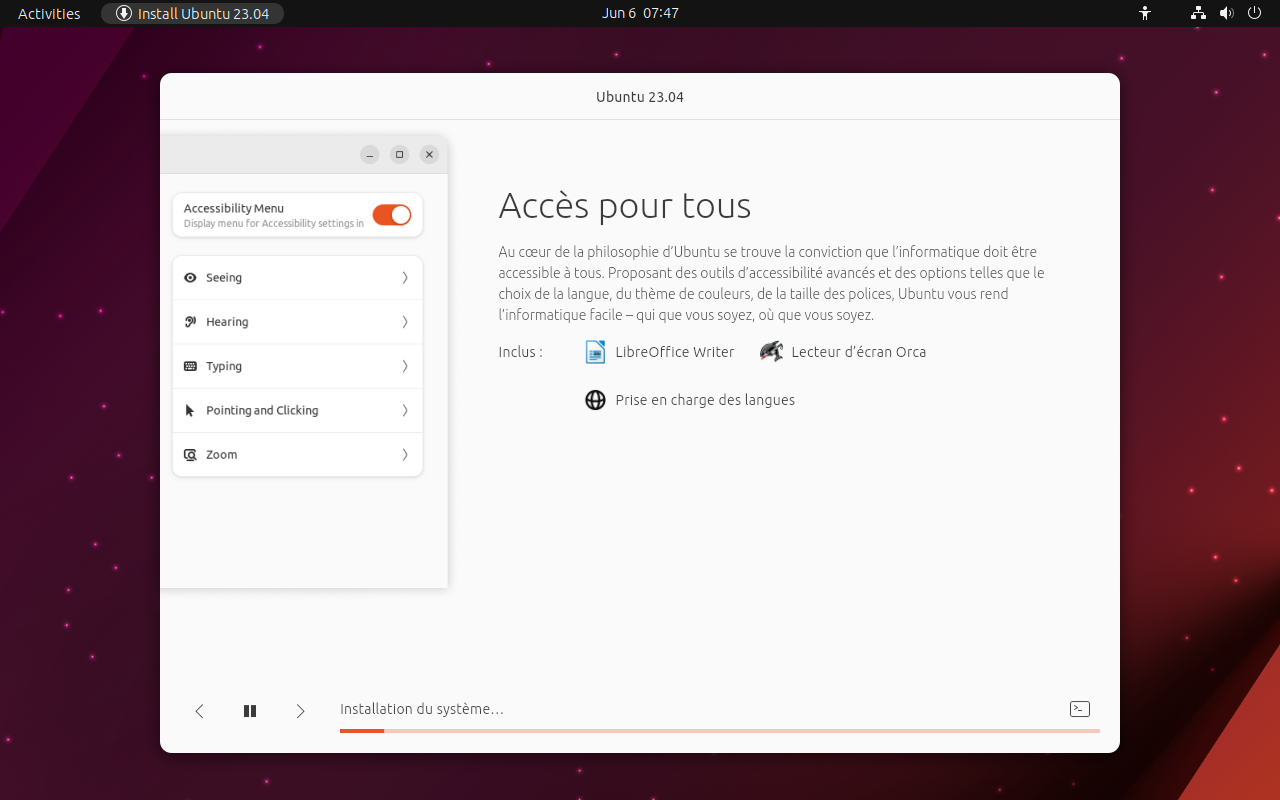Click the 'Accessibility Menu' label text
The image size is (1280, 800).
click(234, 208)
